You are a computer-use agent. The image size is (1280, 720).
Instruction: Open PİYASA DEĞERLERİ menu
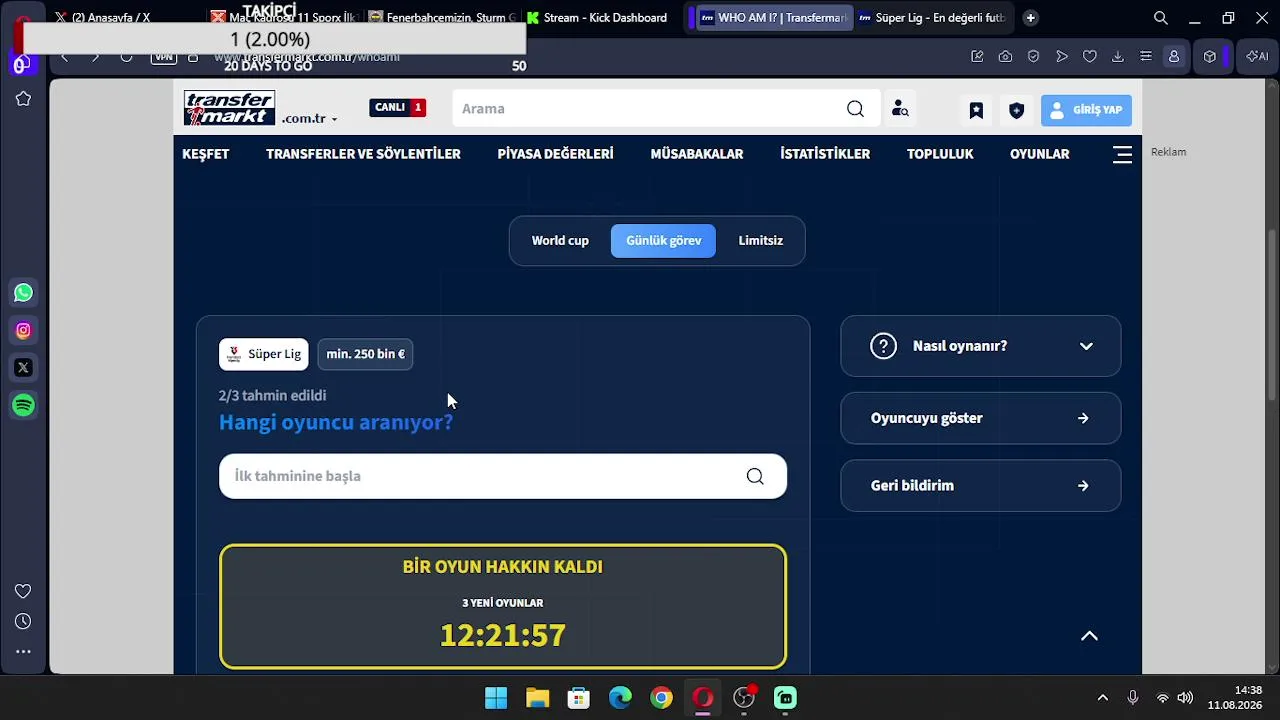click(x=555, y=154)
